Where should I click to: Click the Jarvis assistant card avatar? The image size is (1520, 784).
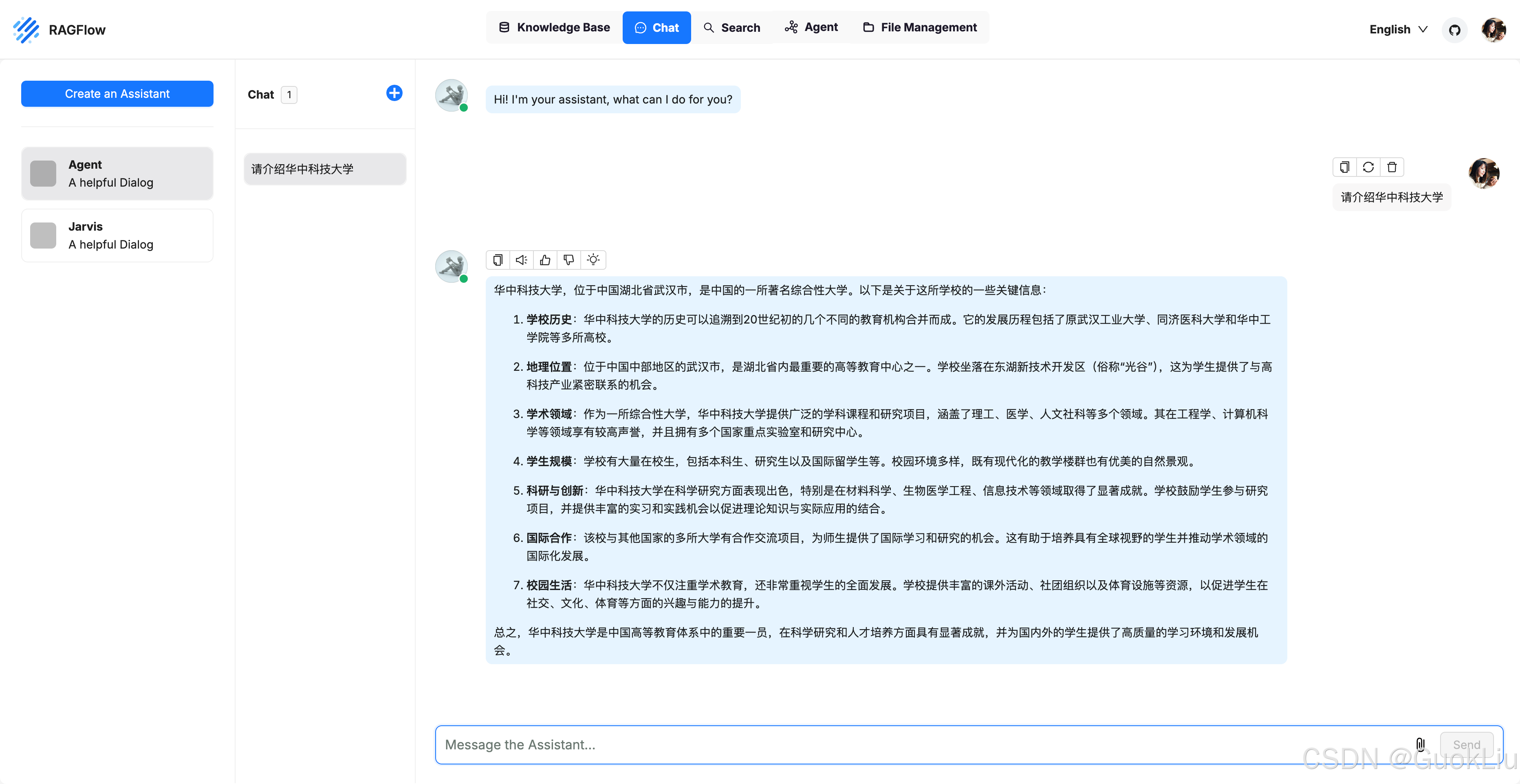(43, 236)
